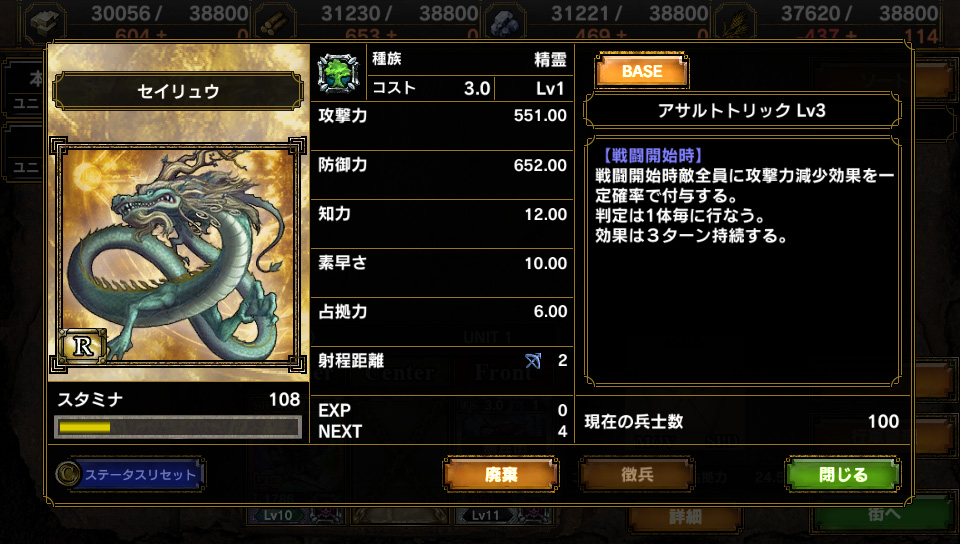Click the R rarity badge

click(83, 346)
